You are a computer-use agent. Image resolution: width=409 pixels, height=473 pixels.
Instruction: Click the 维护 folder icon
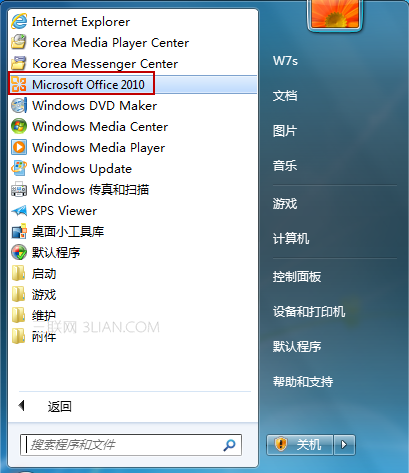click(19, 315)
